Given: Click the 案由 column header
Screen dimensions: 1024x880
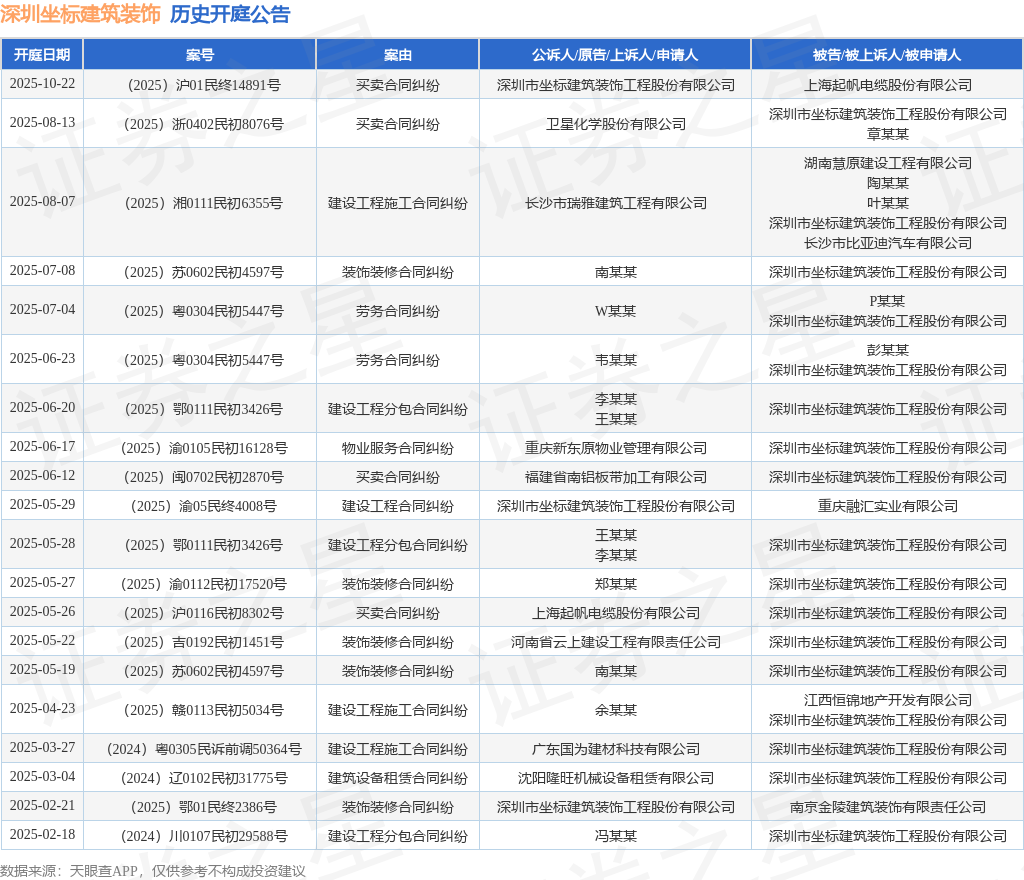Looking at the screenshot, I should (x=398, y=55).
